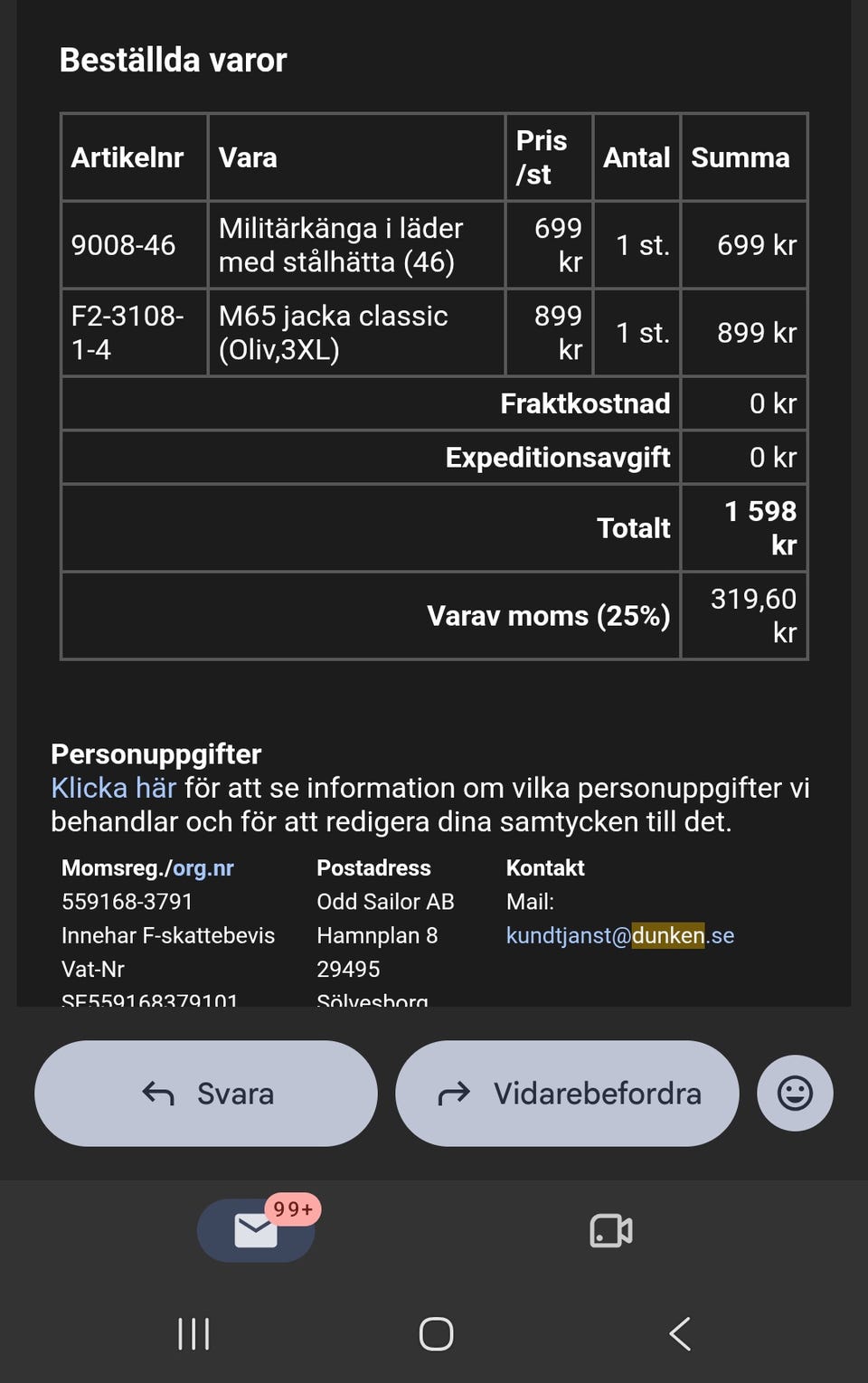The height and width of the screenshot is (1383, 868).
Task: Select the M65 jacka classic item row
Action: [x=434, y=333]
